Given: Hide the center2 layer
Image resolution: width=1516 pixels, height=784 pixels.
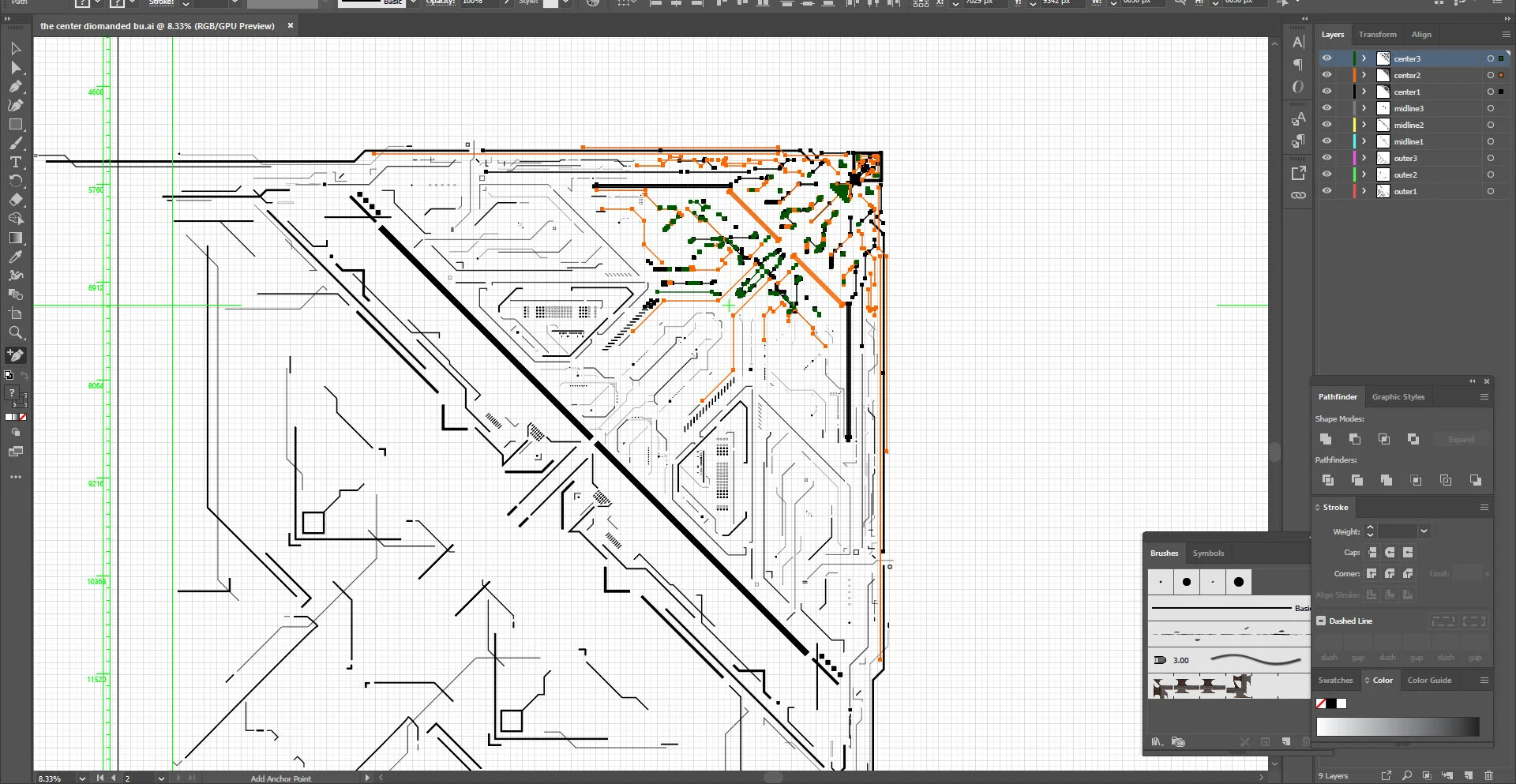Looking at the screenshot, I should pyautogui.click(x=1326, y=75).
